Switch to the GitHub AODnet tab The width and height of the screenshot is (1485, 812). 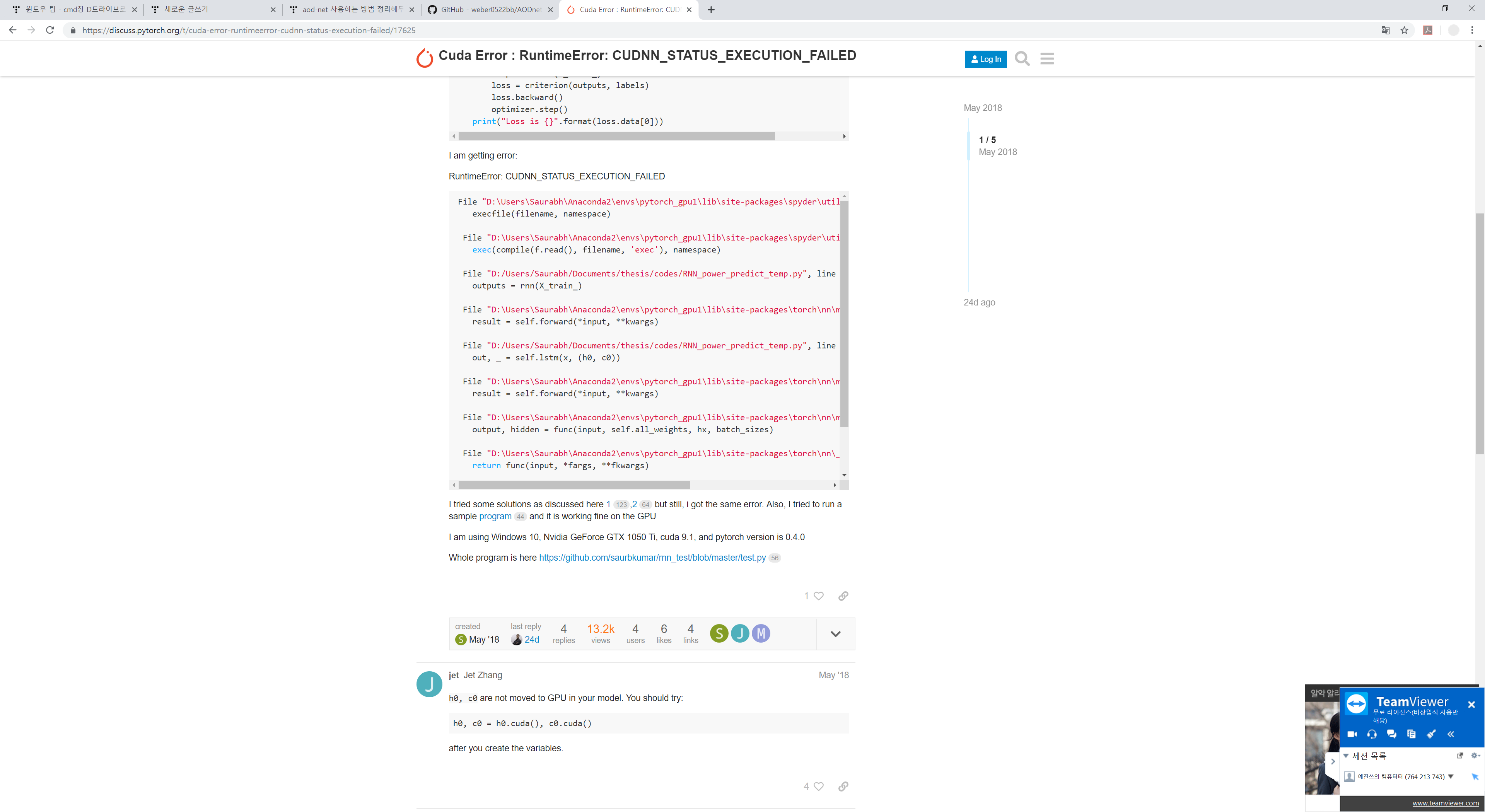[x=490, y=10]
